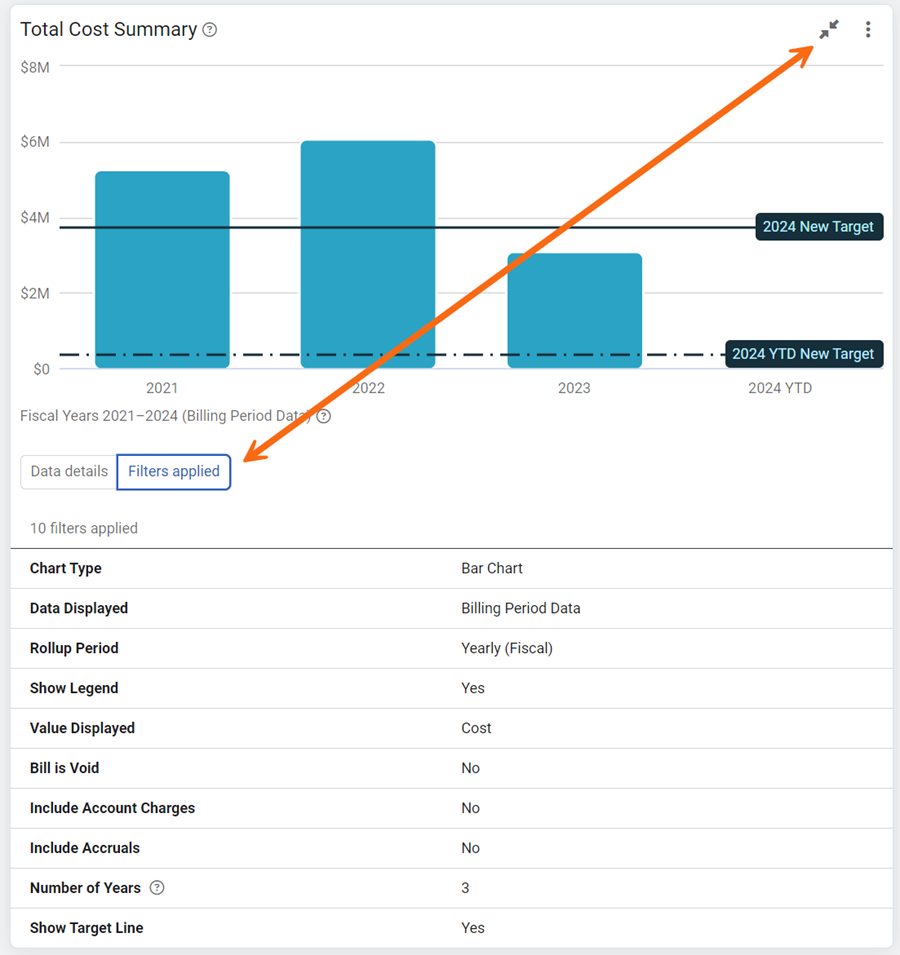Screen dimensions: 900x955
Task: Click the 10 filters applied text
Action: tap(84, 528)
